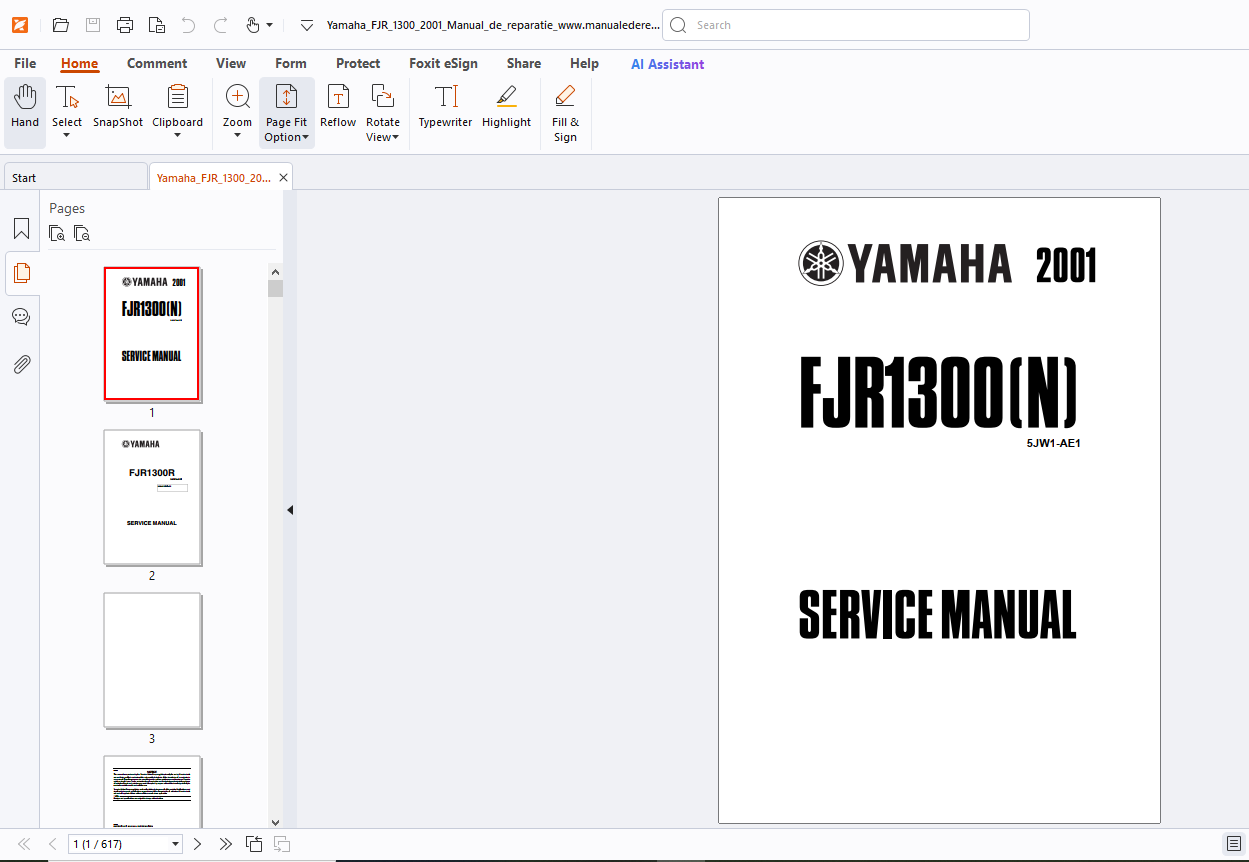Collapse the navigation panel with the arrow
Viewport: 1249px width, 862px height.
290,510
